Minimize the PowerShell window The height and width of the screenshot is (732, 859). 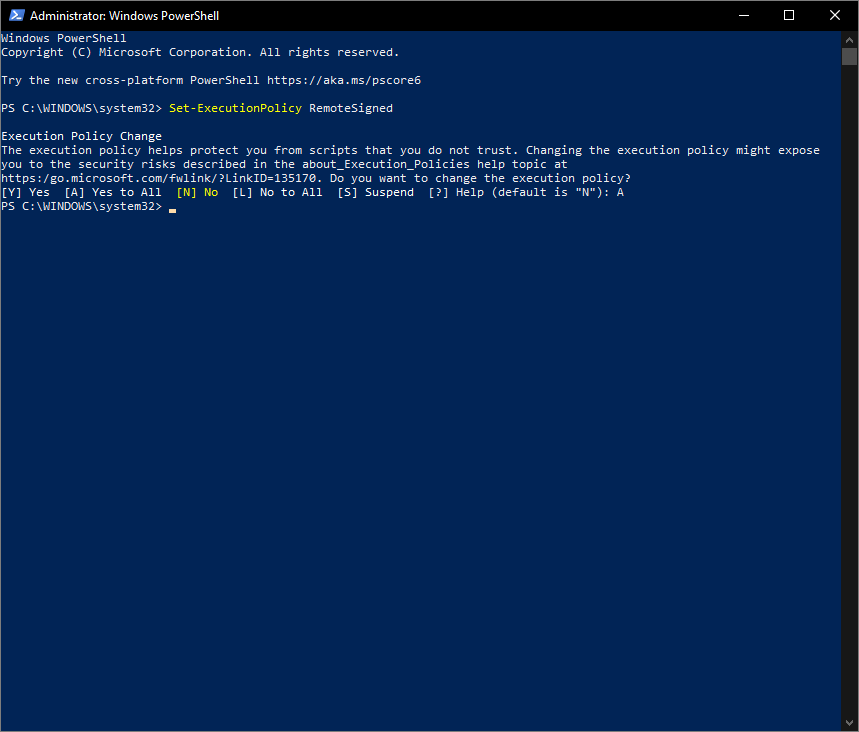(743, 15)
